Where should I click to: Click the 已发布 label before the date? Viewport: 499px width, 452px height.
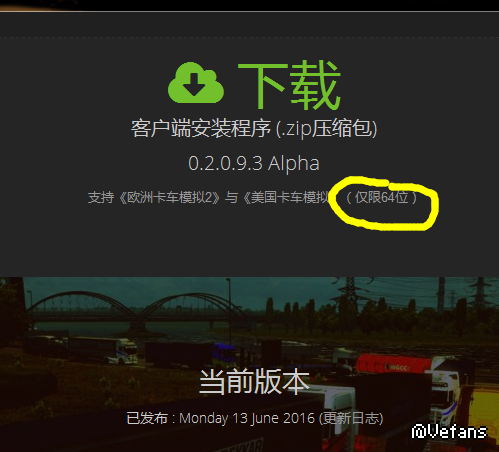(147, 418)
